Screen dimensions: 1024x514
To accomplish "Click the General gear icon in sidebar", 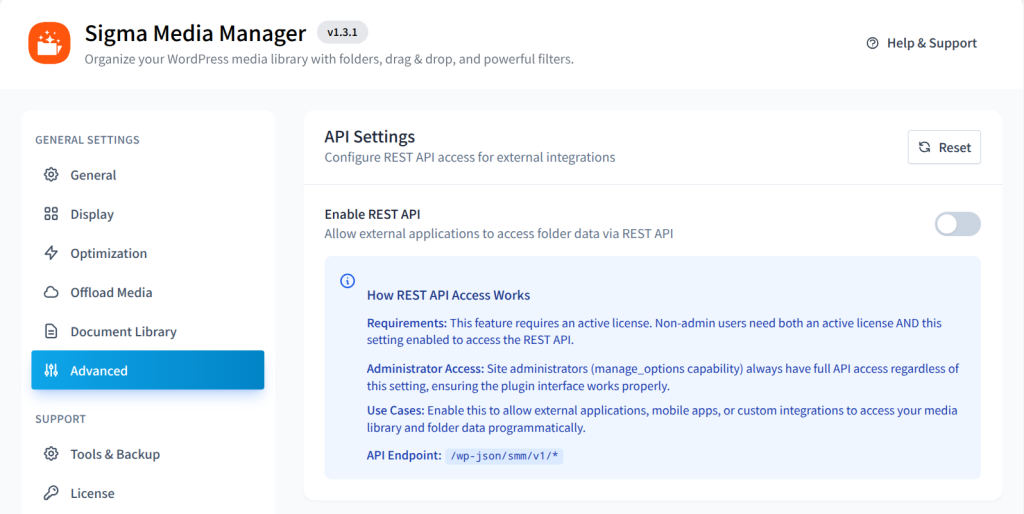I will [51, 174].
